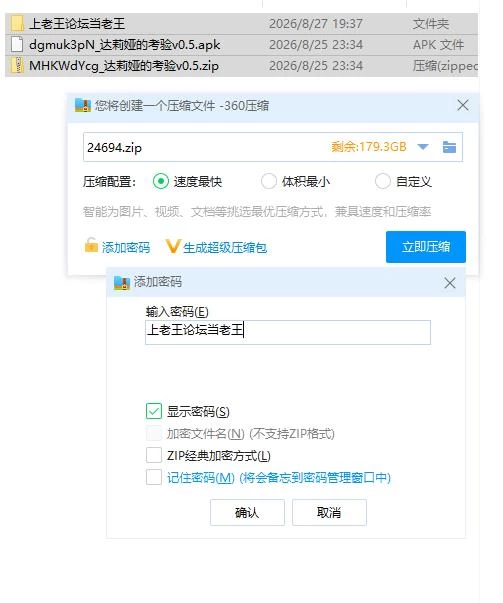Click the 确认 button

(247, 512)
